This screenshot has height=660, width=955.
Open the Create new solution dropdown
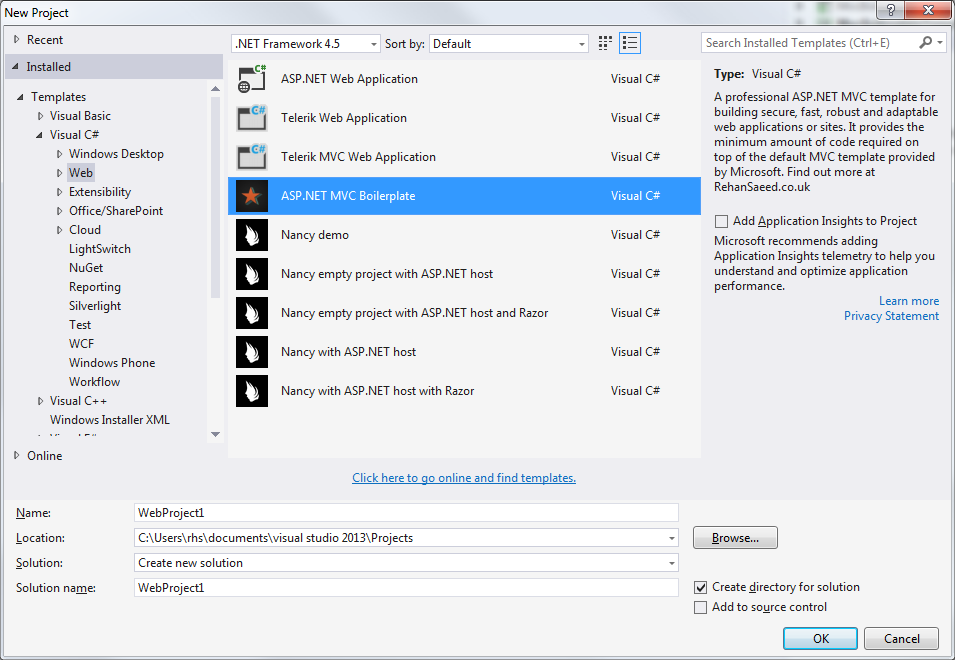[672, 563]
